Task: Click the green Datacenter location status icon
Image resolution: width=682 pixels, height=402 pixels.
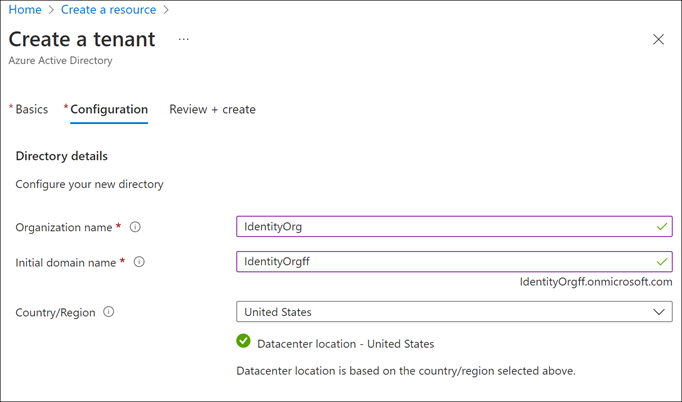Action: tap(244, 341)
